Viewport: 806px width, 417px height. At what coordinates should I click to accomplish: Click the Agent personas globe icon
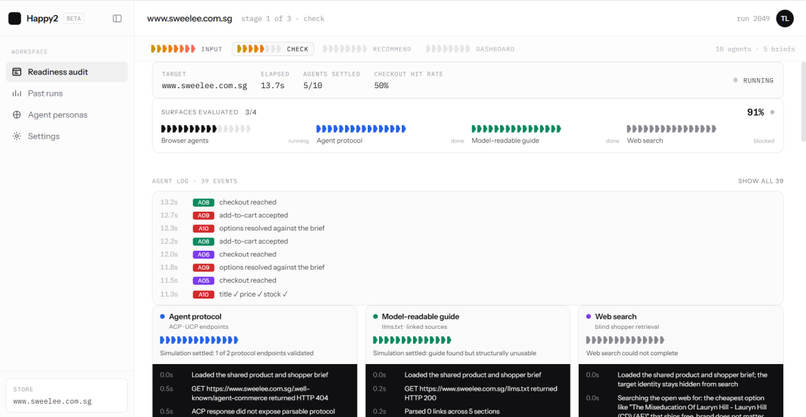coord(17,115)
